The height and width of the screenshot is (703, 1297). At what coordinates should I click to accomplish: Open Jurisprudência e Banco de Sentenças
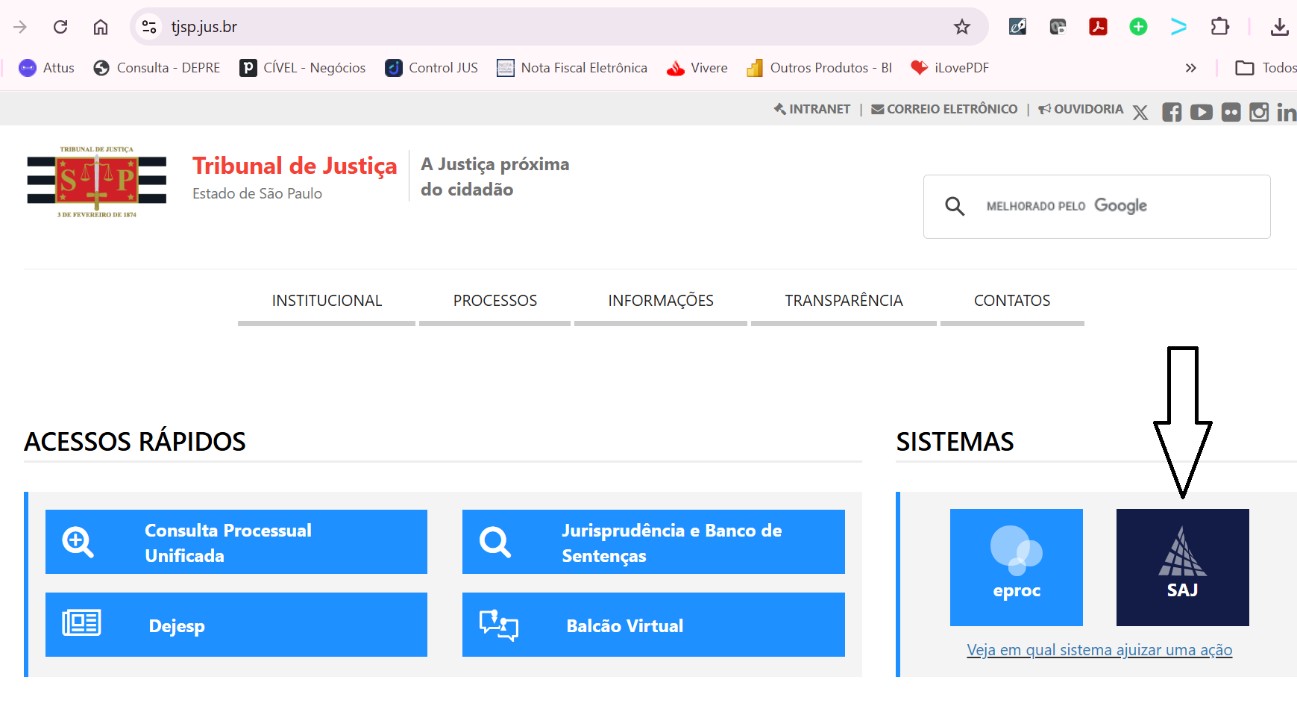[653, 542]
